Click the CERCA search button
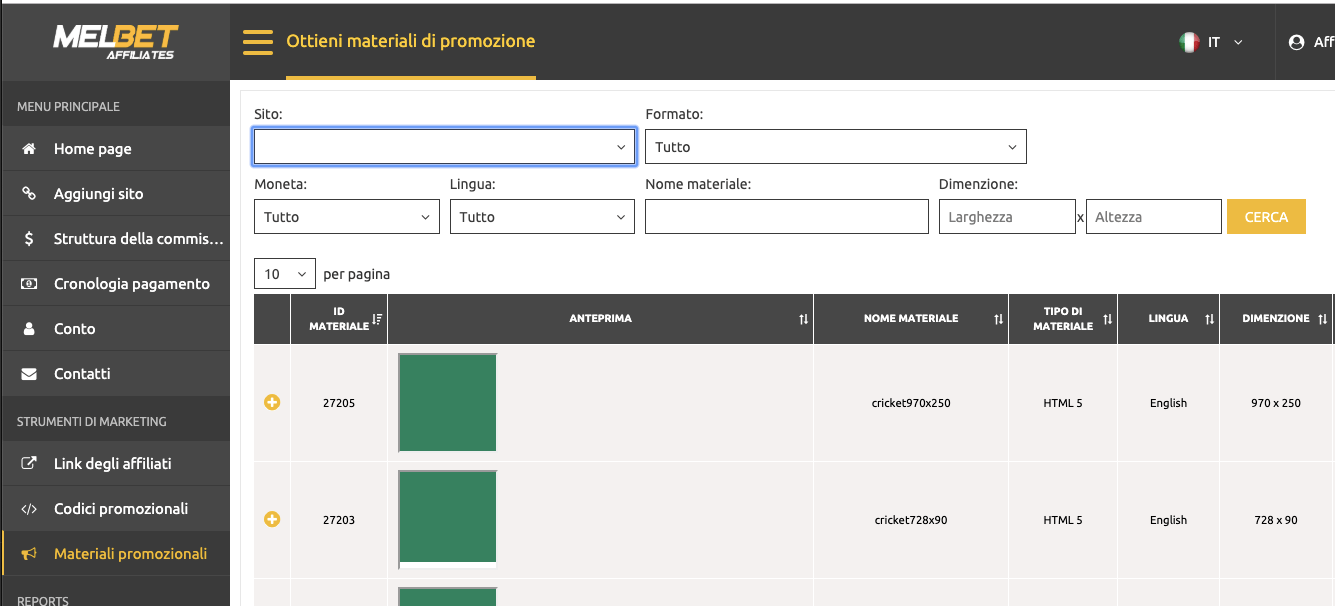The height and width of the screenshot is (606, 1335). [1266, 217]
